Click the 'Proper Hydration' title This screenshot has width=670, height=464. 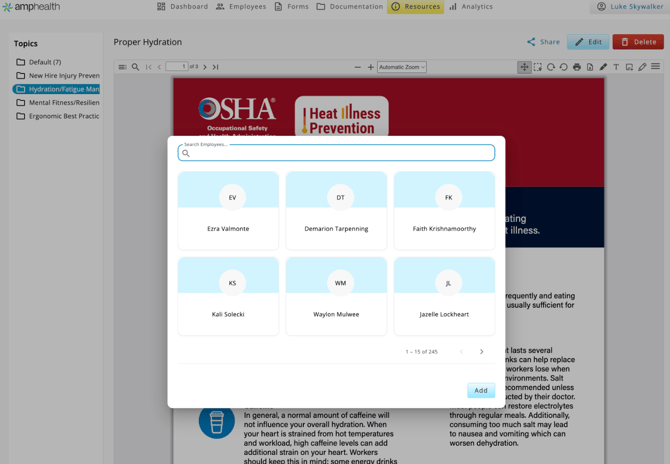(x=147, y=42)
